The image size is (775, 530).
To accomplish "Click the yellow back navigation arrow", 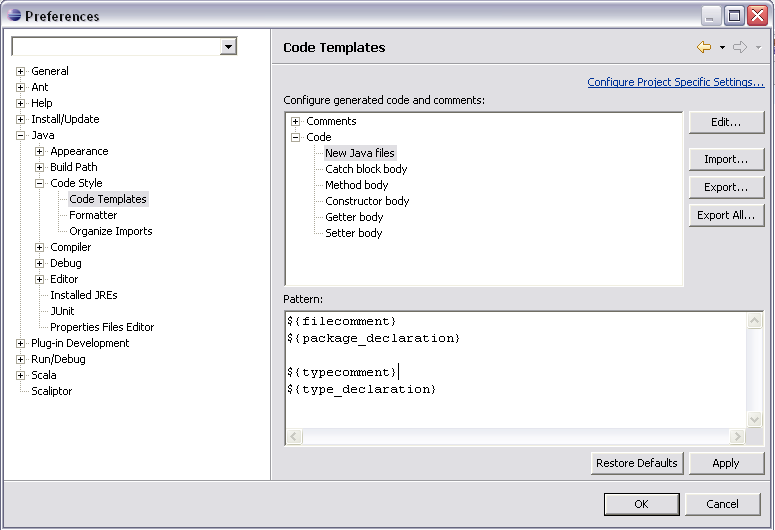I will click(704, 47).
